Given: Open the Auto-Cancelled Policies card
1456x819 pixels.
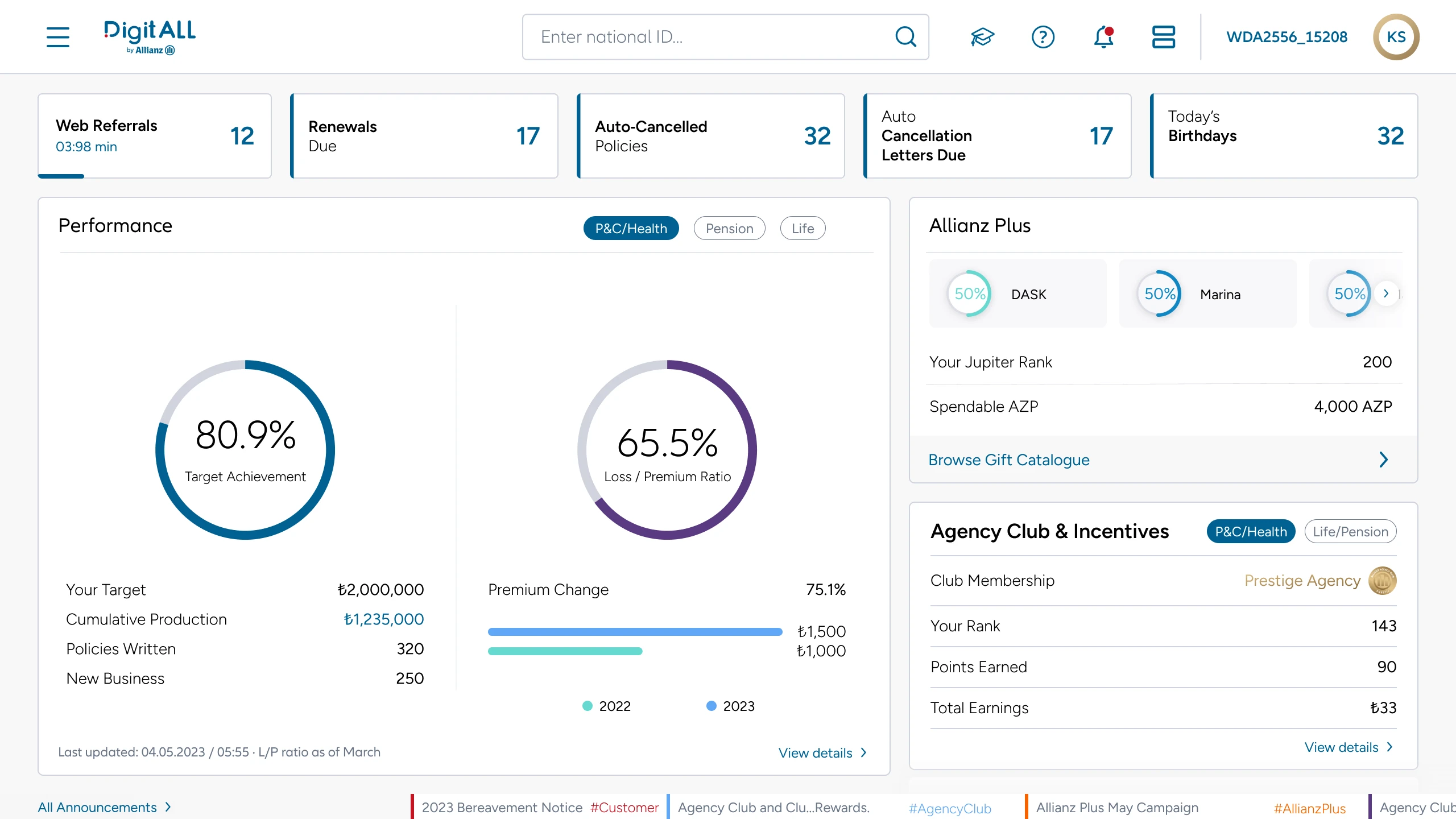Looking at the screenshot, I should 711,136.
